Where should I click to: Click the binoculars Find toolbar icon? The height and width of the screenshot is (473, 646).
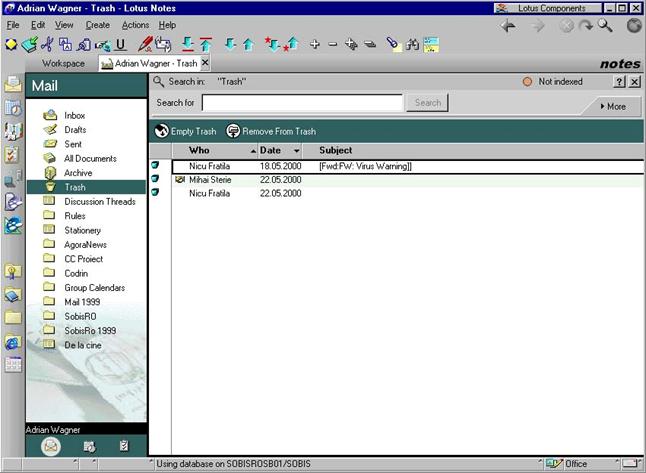click(412, 44)
